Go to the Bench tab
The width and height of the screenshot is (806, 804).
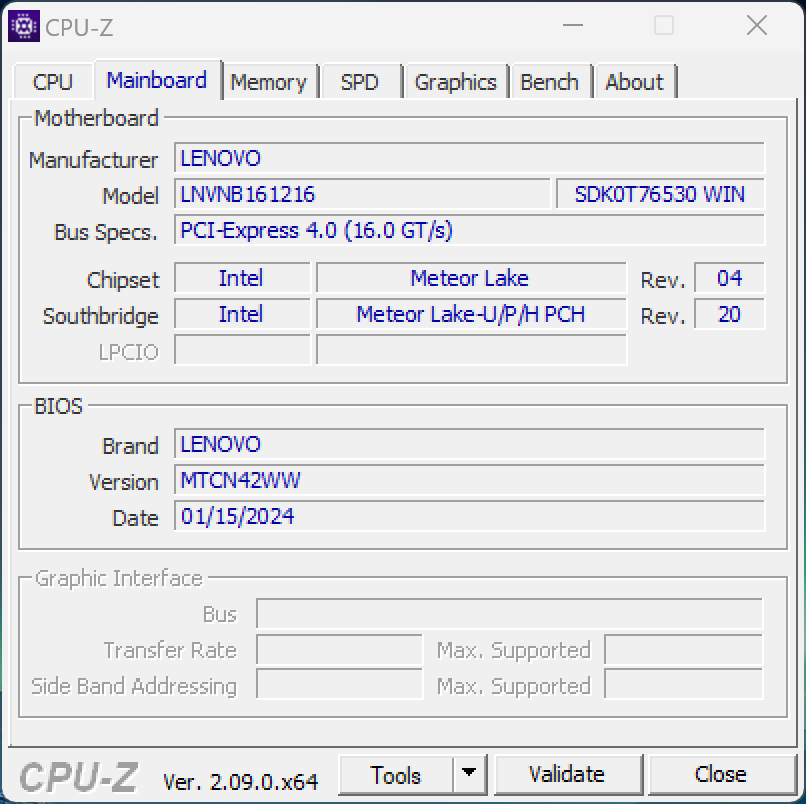549,82
